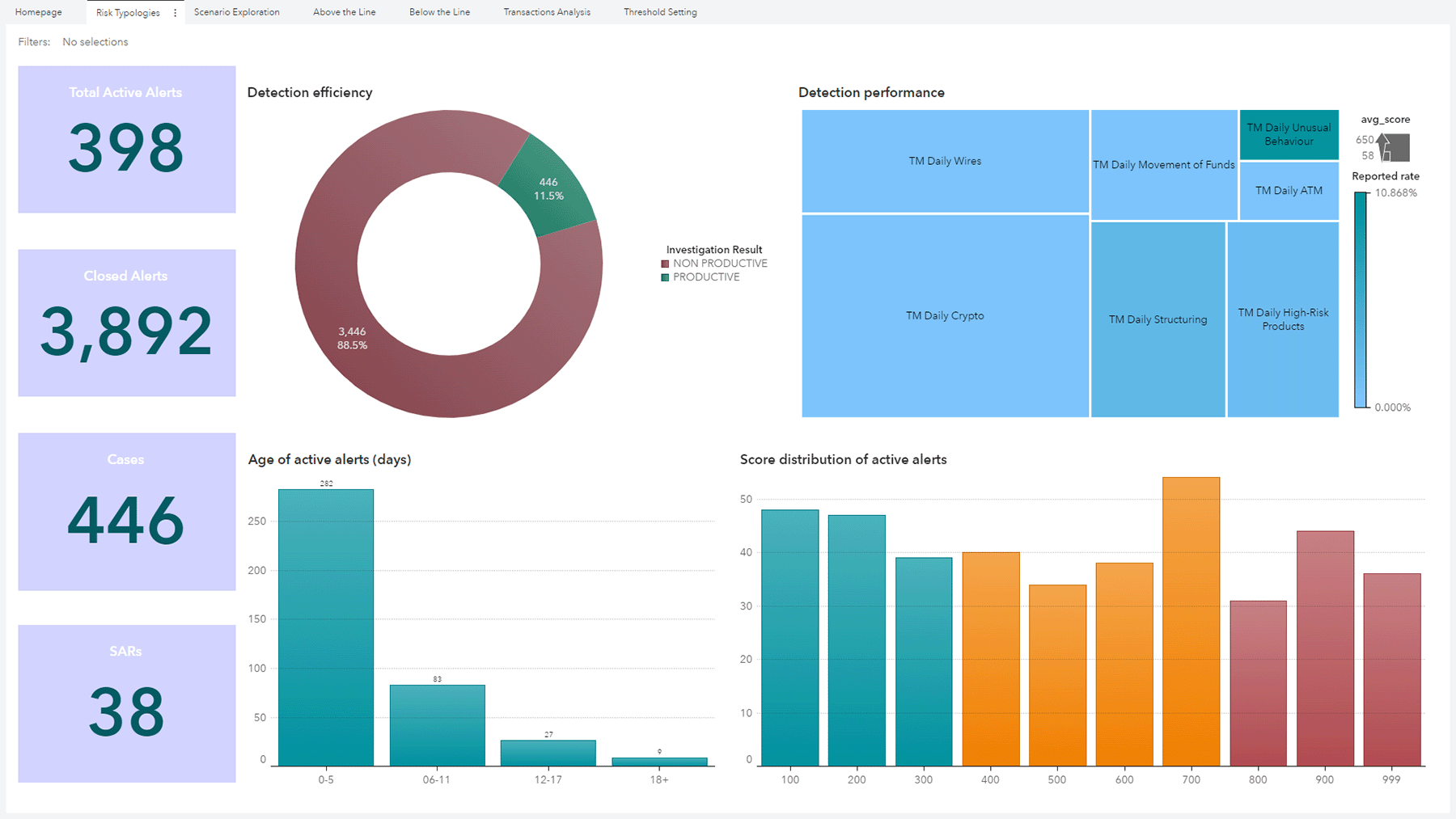The image size is (1456, 819).
Task: Open the Risk Typologies tab options menu
Action: coord(175,13)
